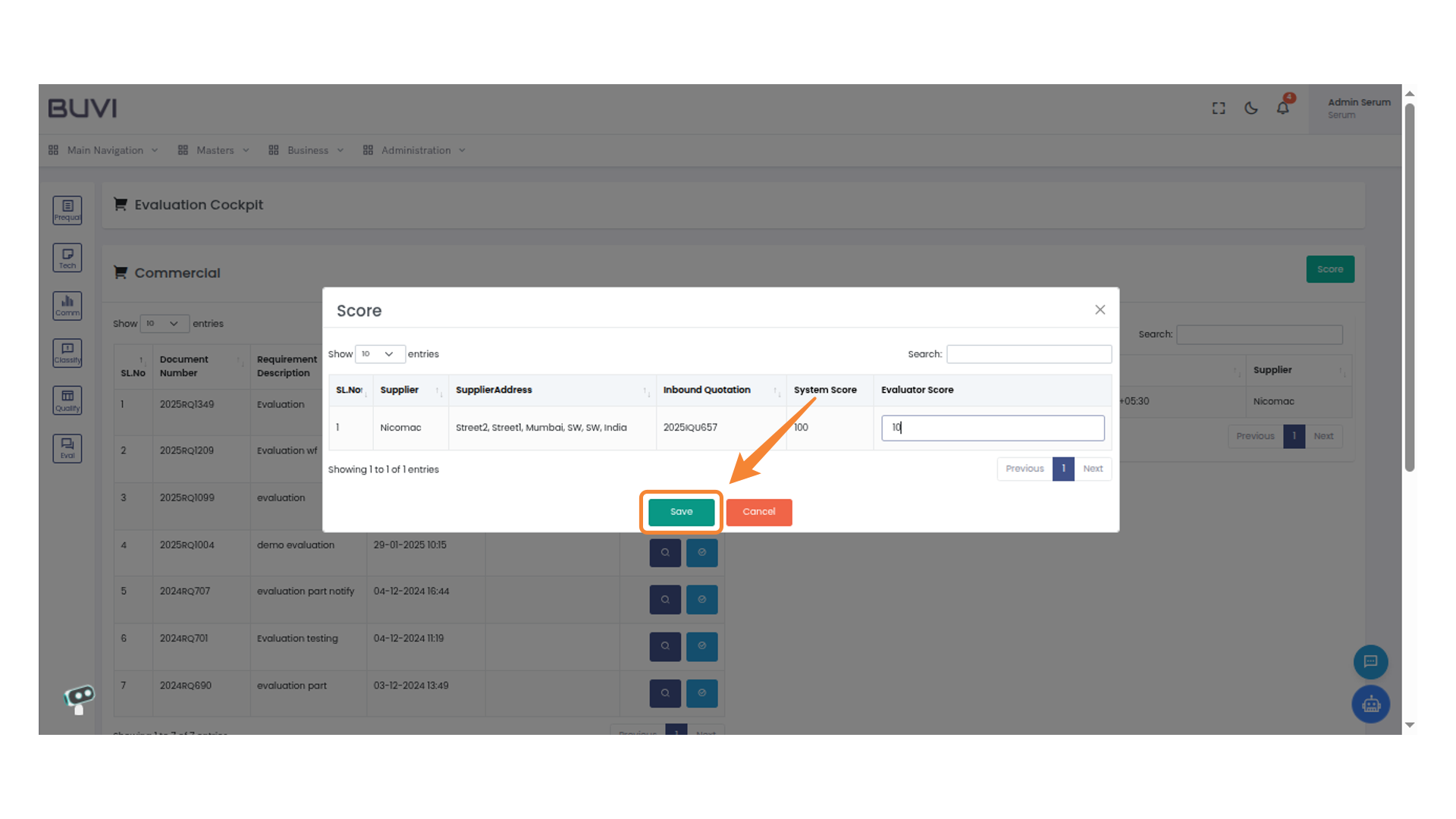This screenshot has height=819, width=1456.
Task: Expand the Business dropdown menu
Action: click(306, 149)
